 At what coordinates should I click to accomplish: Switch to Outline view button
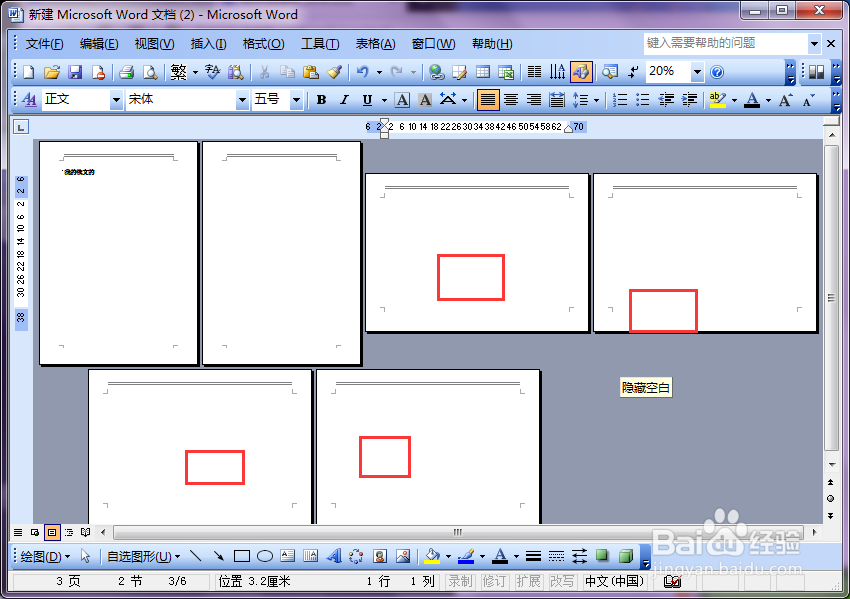69,532
